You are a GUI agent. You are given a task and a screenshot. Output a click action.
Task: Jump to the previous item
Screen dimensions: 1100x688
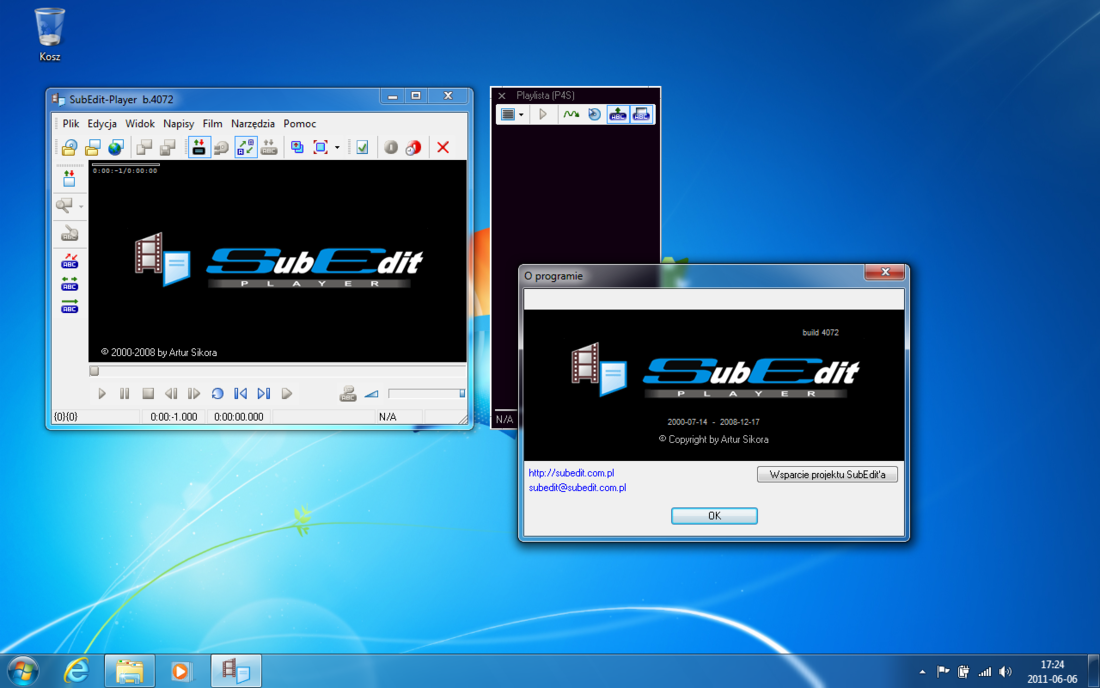(241, 394)
